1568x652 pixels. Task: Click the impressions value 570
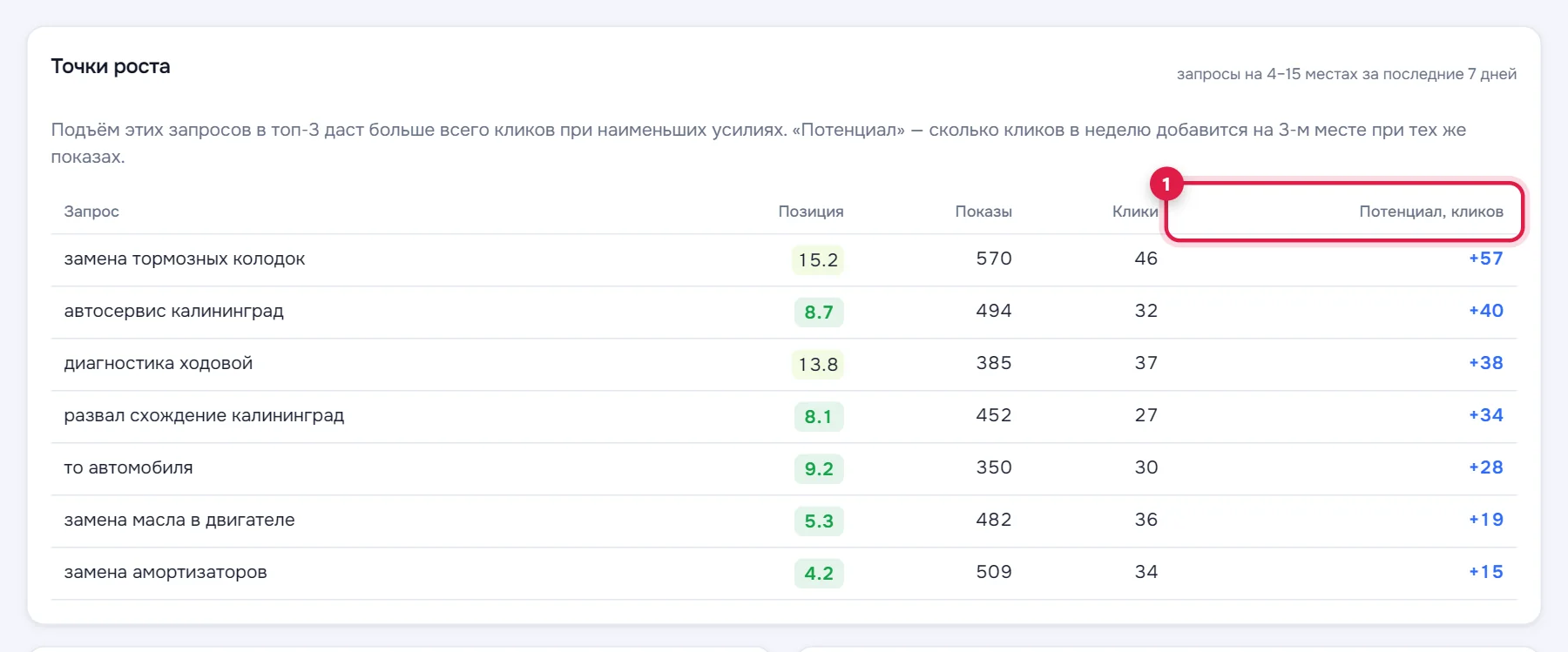point(994,259)
